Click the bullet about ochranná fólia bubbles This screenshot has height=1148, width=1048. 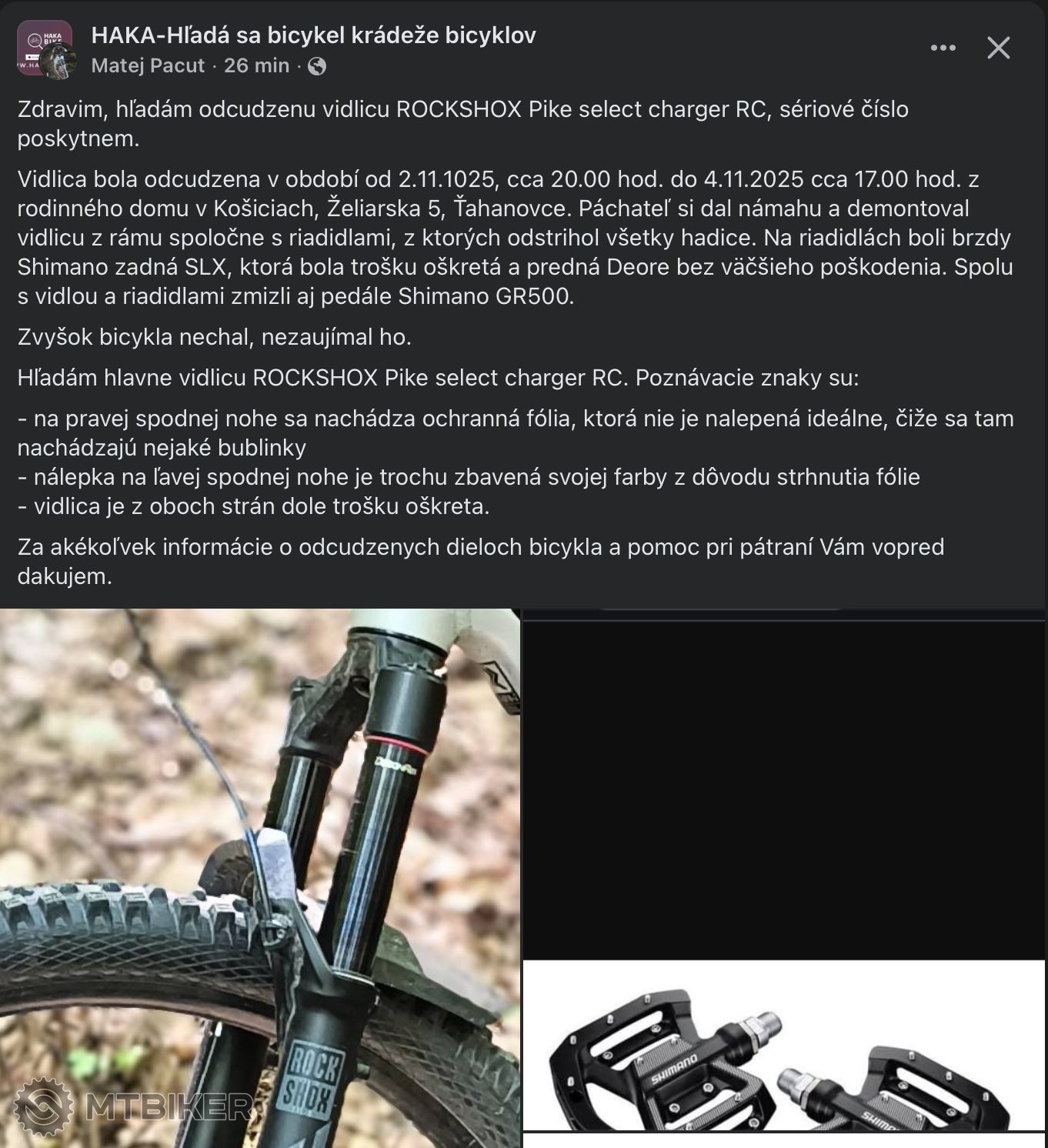click(516, 433)
